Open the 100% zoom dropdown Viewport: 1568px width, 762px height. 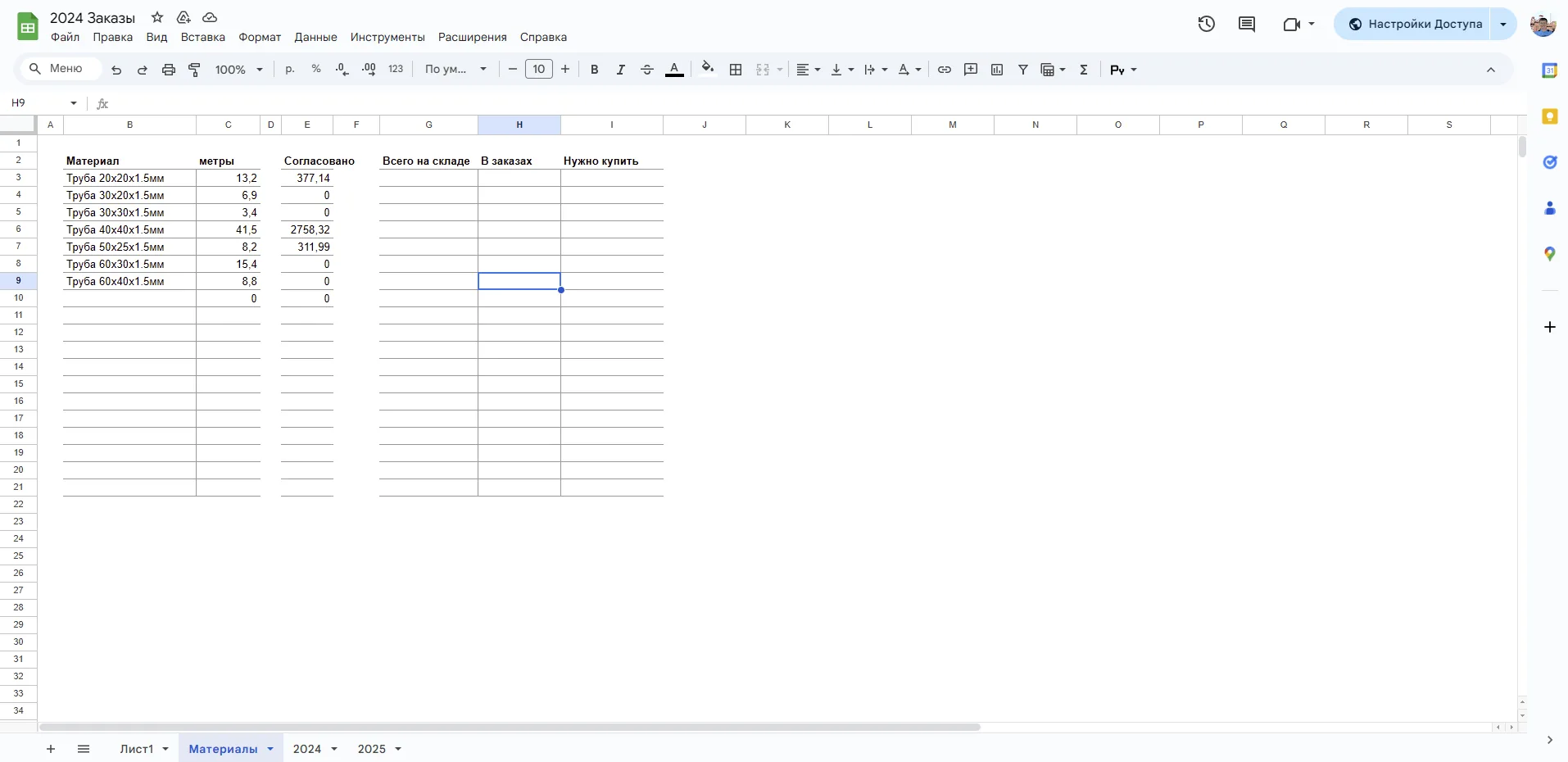tap(238, 70)
